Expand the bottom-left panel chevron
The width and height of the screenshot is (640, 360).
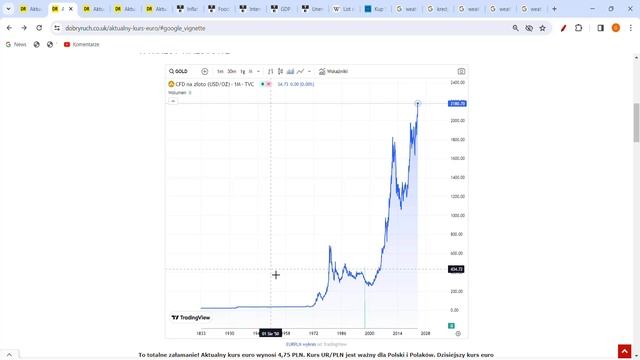click(9, 355)
